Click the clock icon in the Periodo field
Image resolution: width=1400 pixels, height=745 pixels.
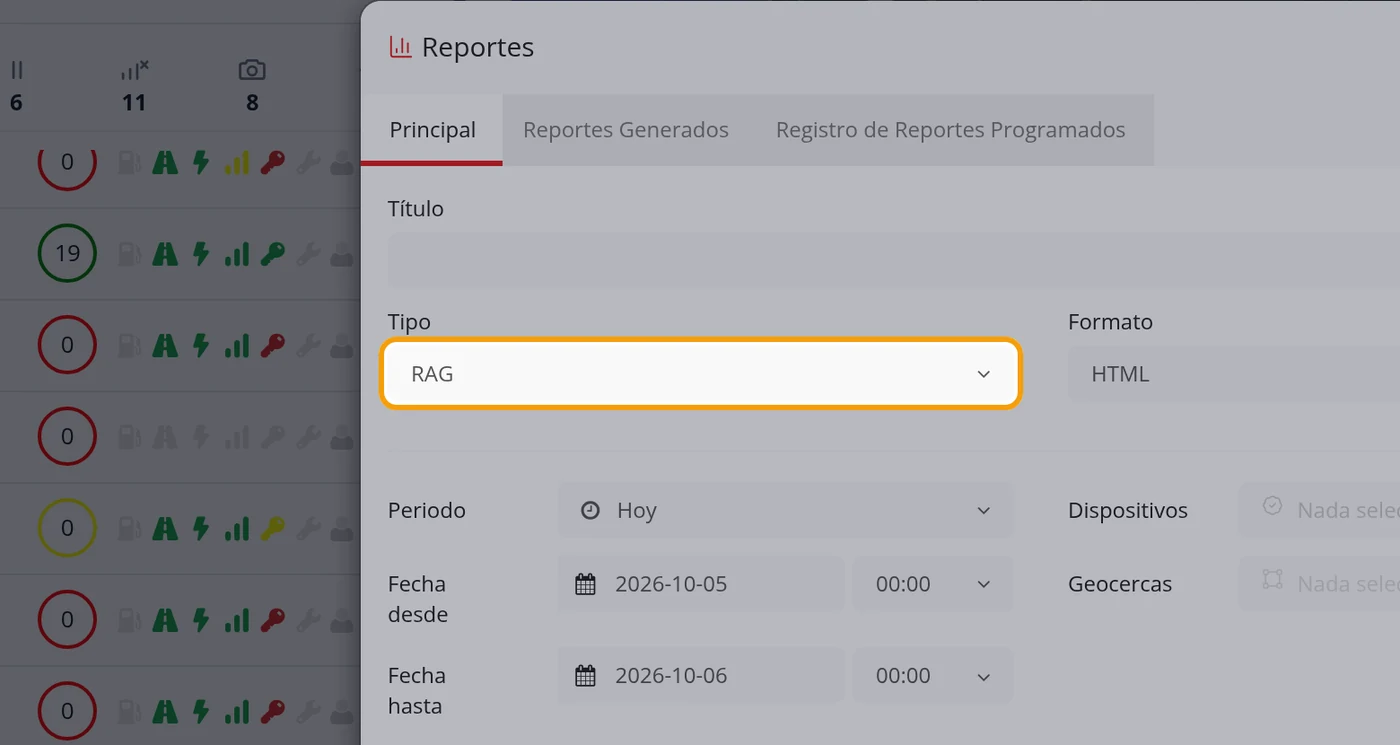click(x=591, y=510)
